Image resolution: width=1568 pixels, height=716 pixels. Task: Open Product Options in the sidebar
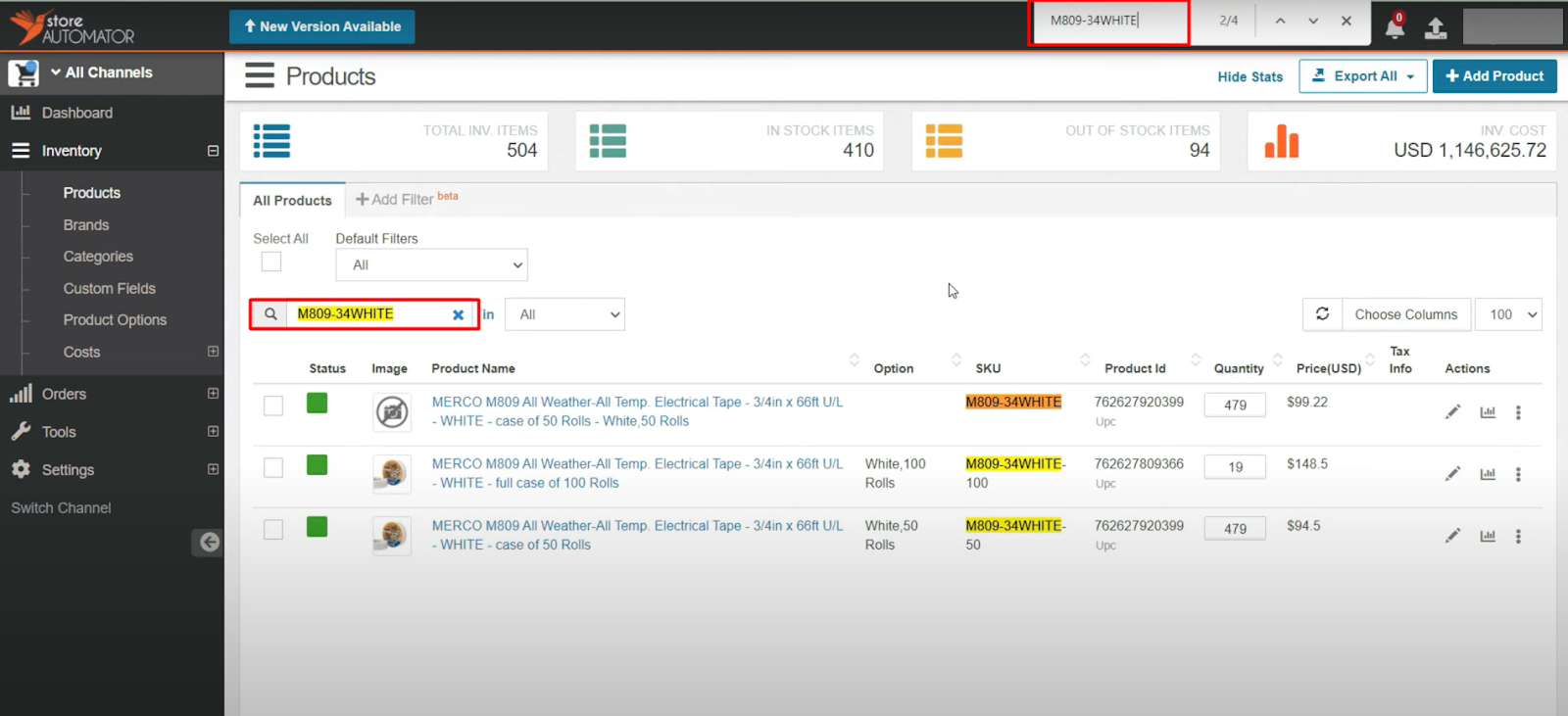(115, 320)
